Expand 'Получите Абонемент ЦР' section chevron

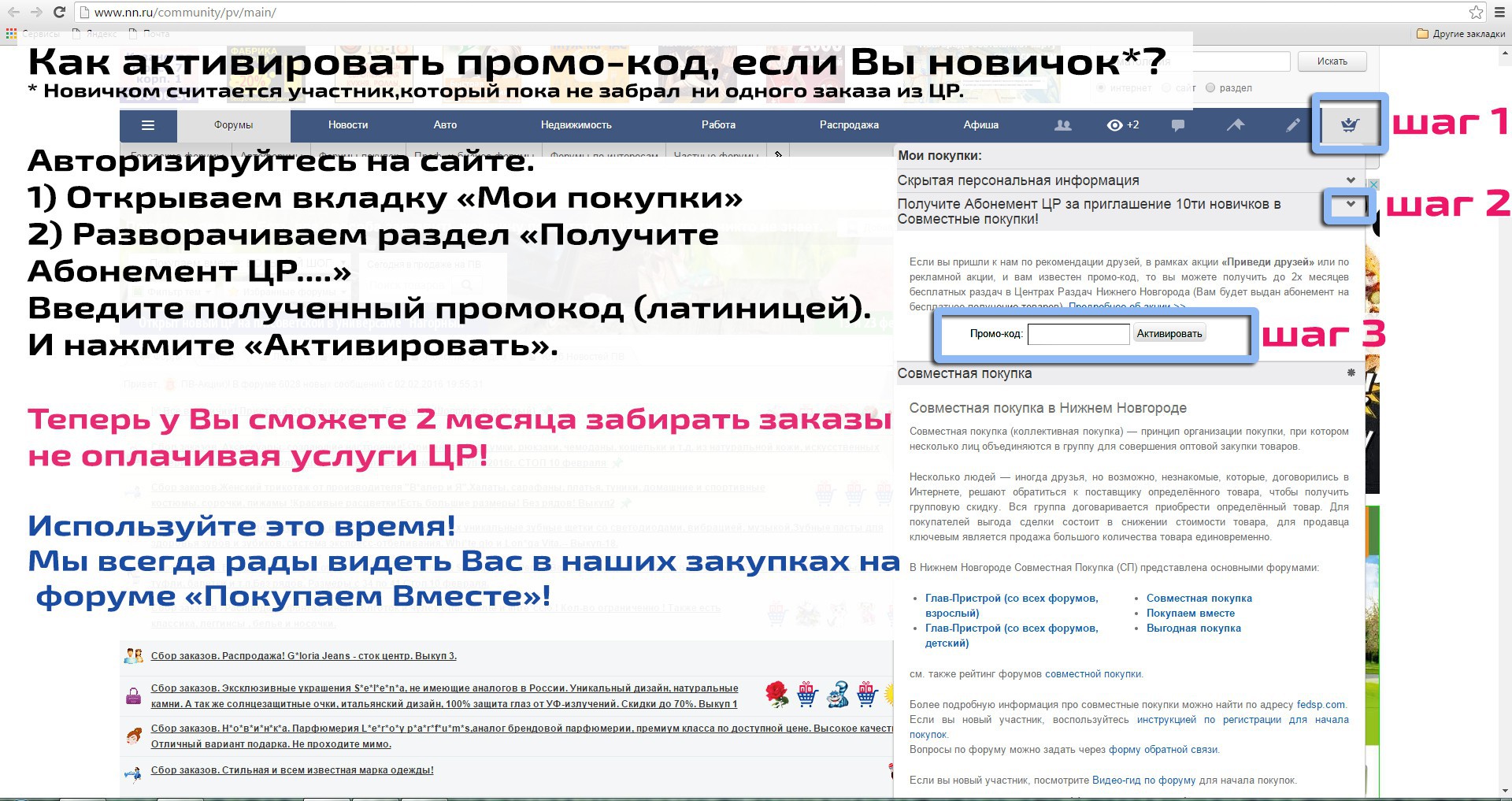coord(1351,204)
